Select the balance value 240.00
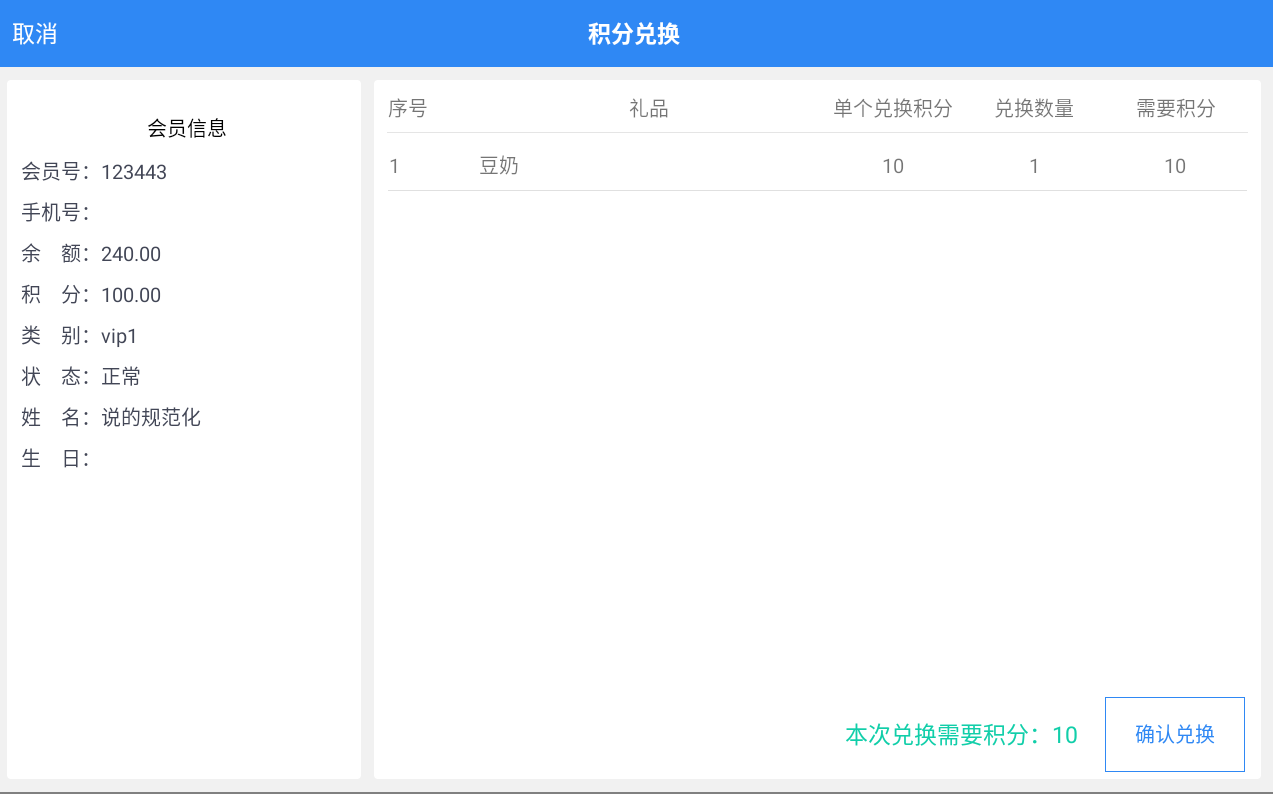Viewport: 1273px width, 794px height. [x=131, y=254]
